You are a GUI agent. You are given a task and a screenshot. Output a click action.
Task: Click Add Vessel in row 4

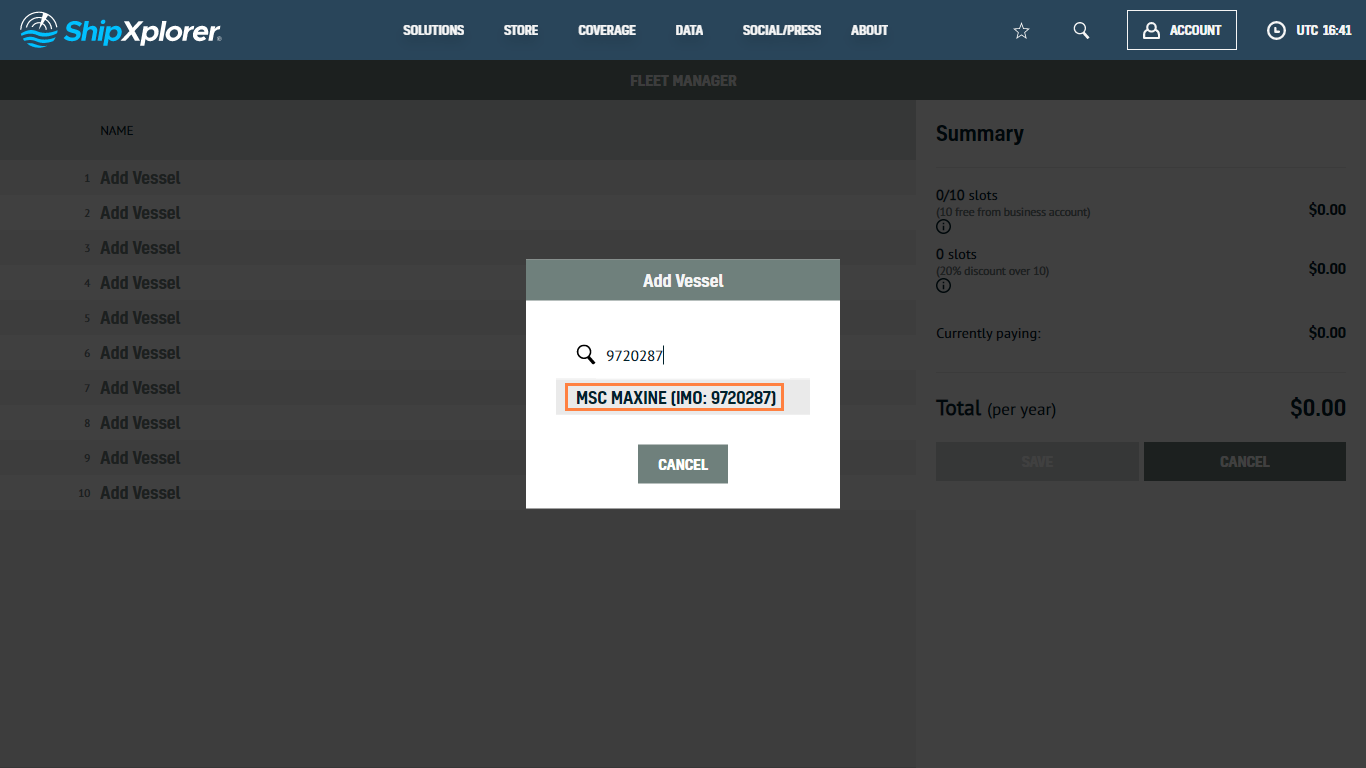coord(140,283)
